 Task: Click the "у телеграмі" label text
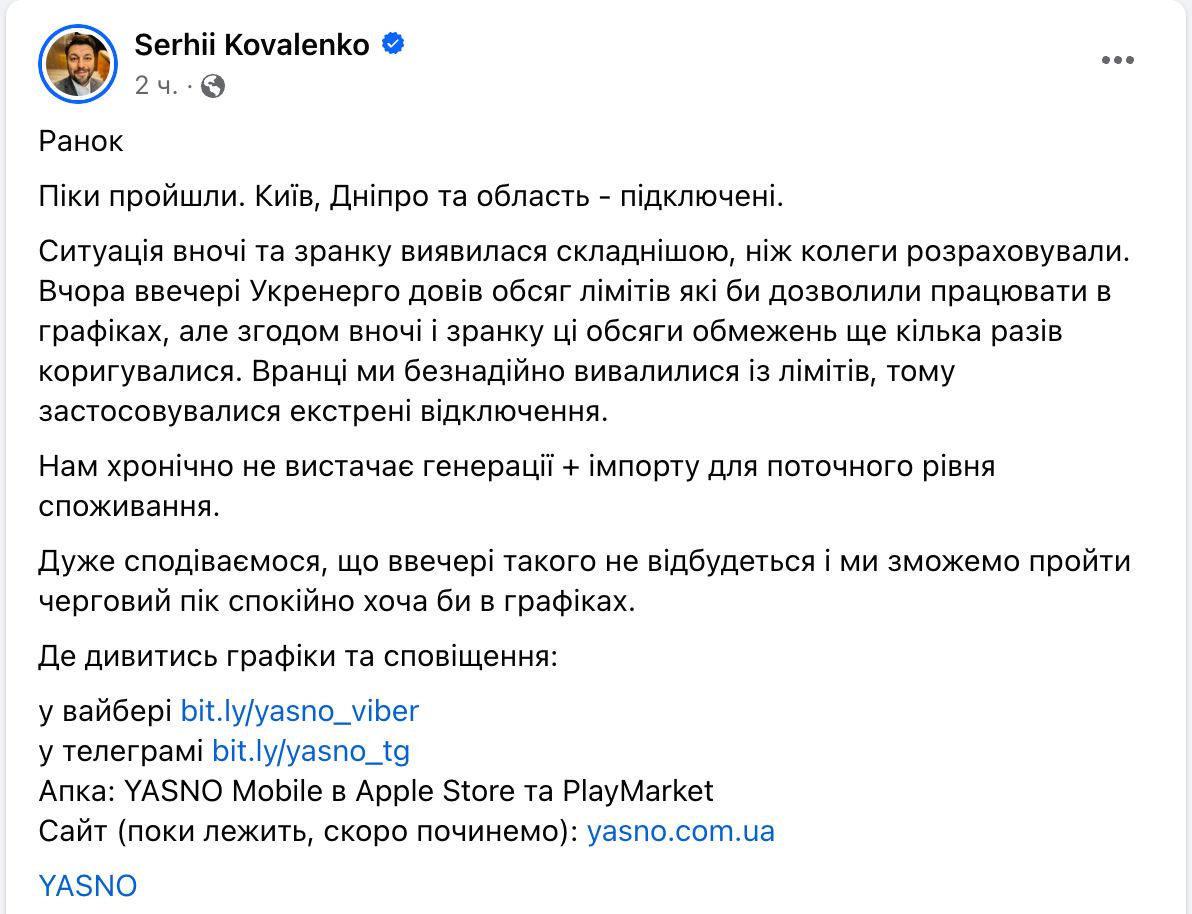pyautogui.click(x=121, y=751)
